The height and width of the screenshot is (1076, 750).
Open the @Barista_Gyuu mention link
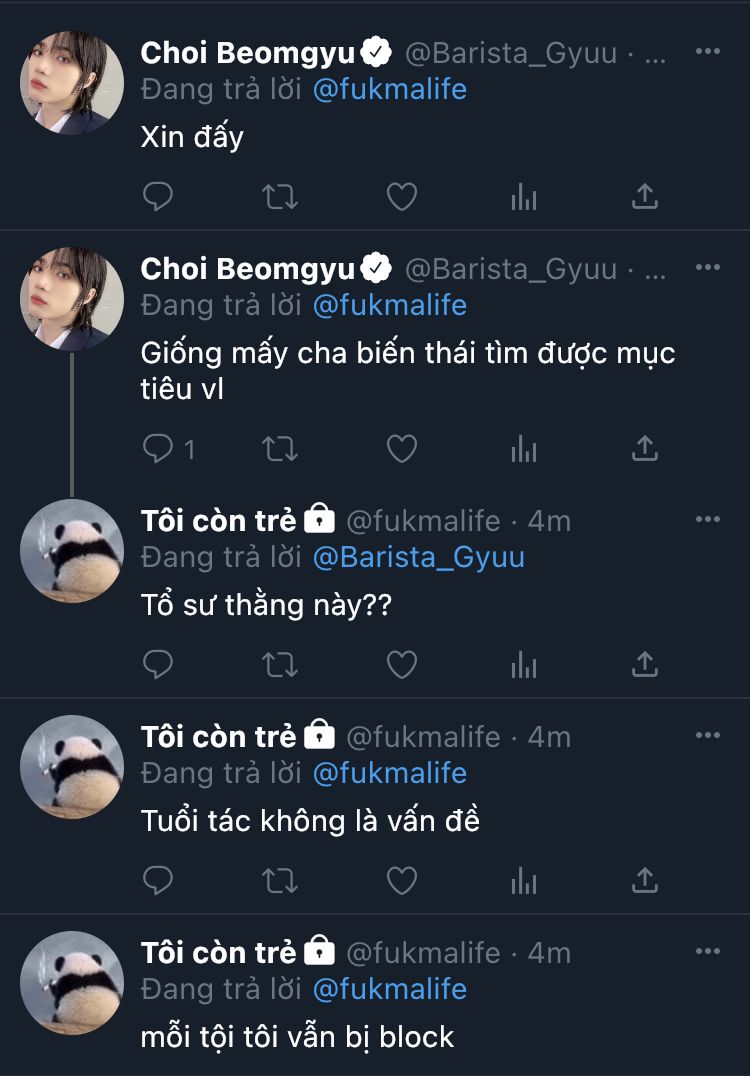(x=419, y=557)
